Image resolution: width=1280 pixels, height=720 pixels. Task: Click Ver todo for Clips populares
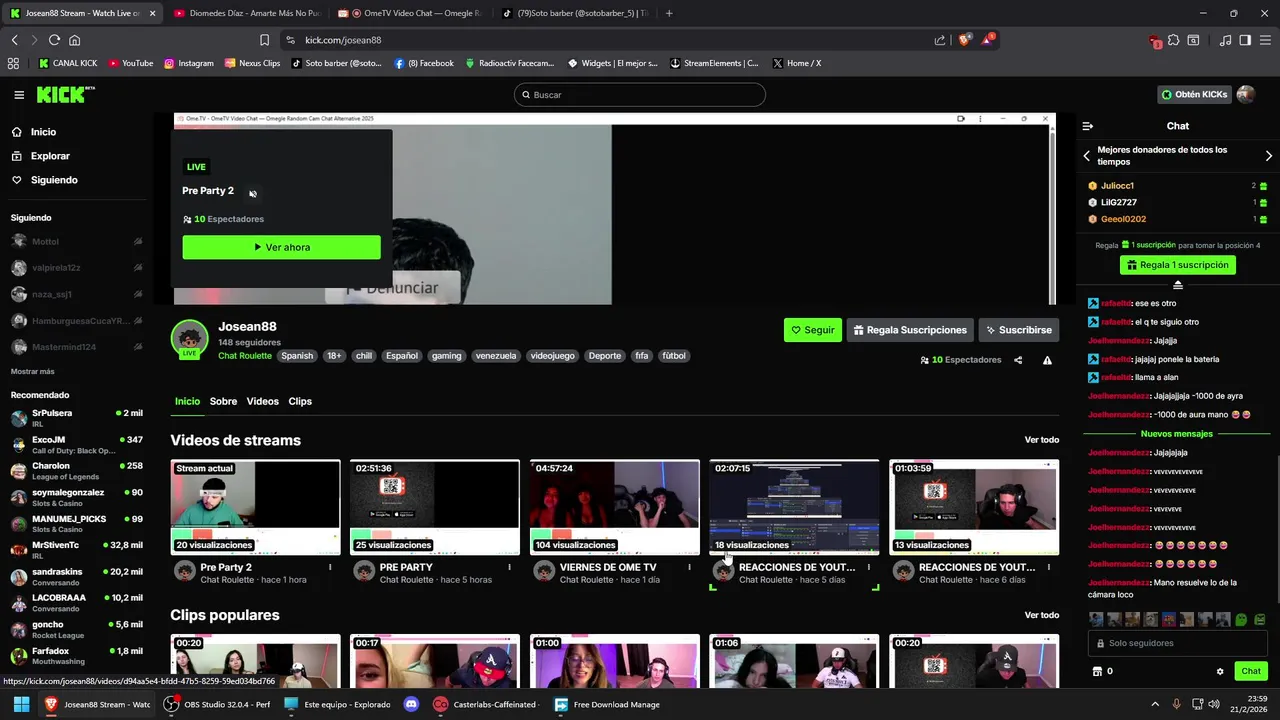pos(1041,615)
